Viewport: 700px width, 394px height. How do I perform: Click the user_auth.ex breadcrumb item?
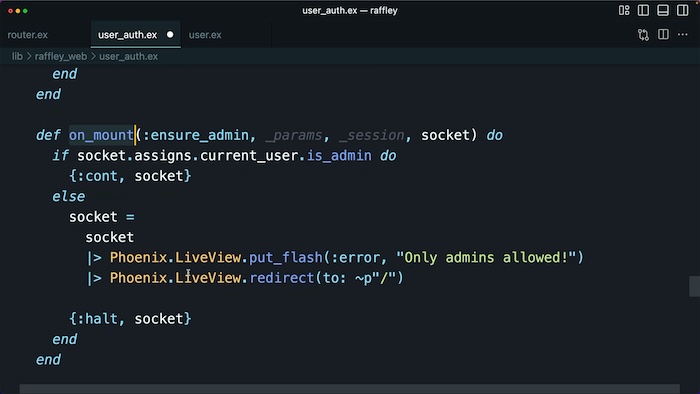click(x=129, y=56)
